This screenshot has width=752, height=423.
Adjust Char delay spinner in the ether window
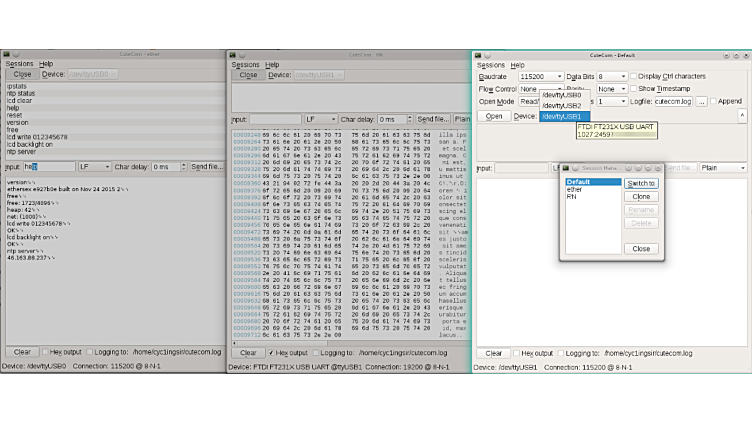(168, 166)
